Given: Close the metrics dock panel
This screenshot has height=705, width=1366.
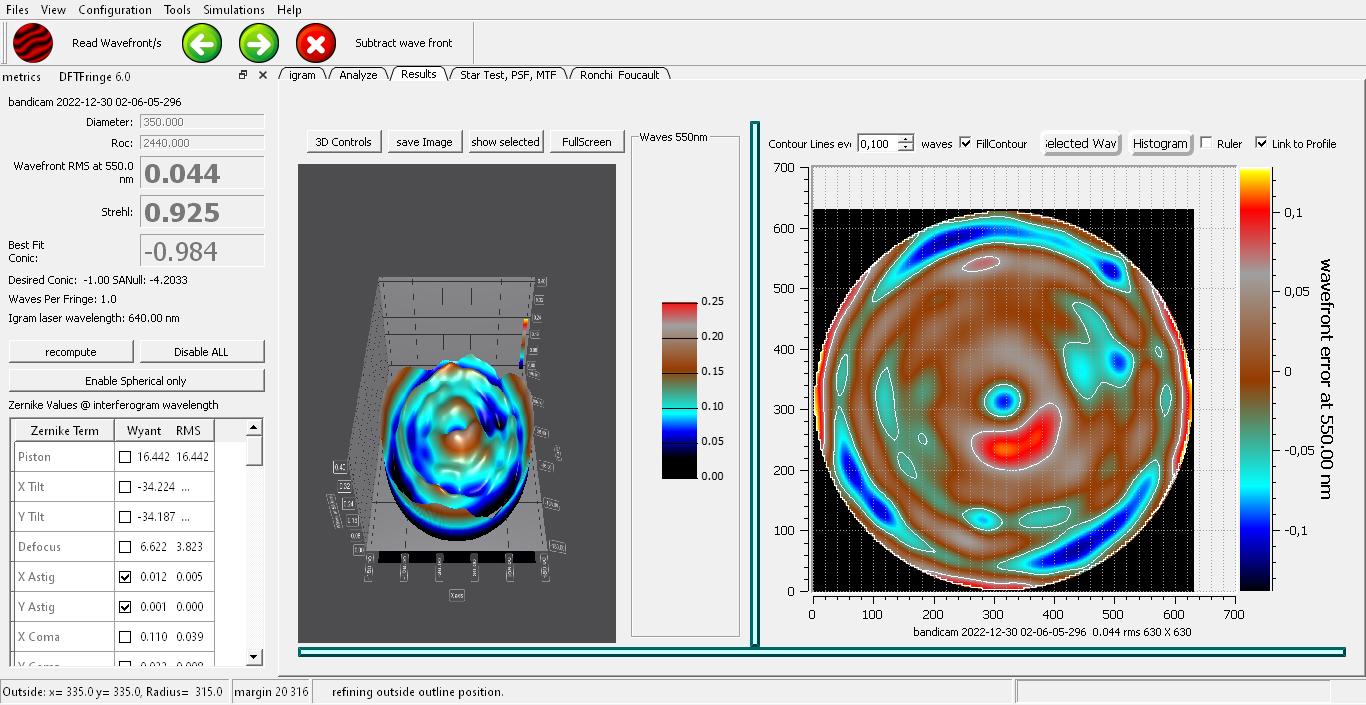Looking at the screenshot, I should pos(263,75).
